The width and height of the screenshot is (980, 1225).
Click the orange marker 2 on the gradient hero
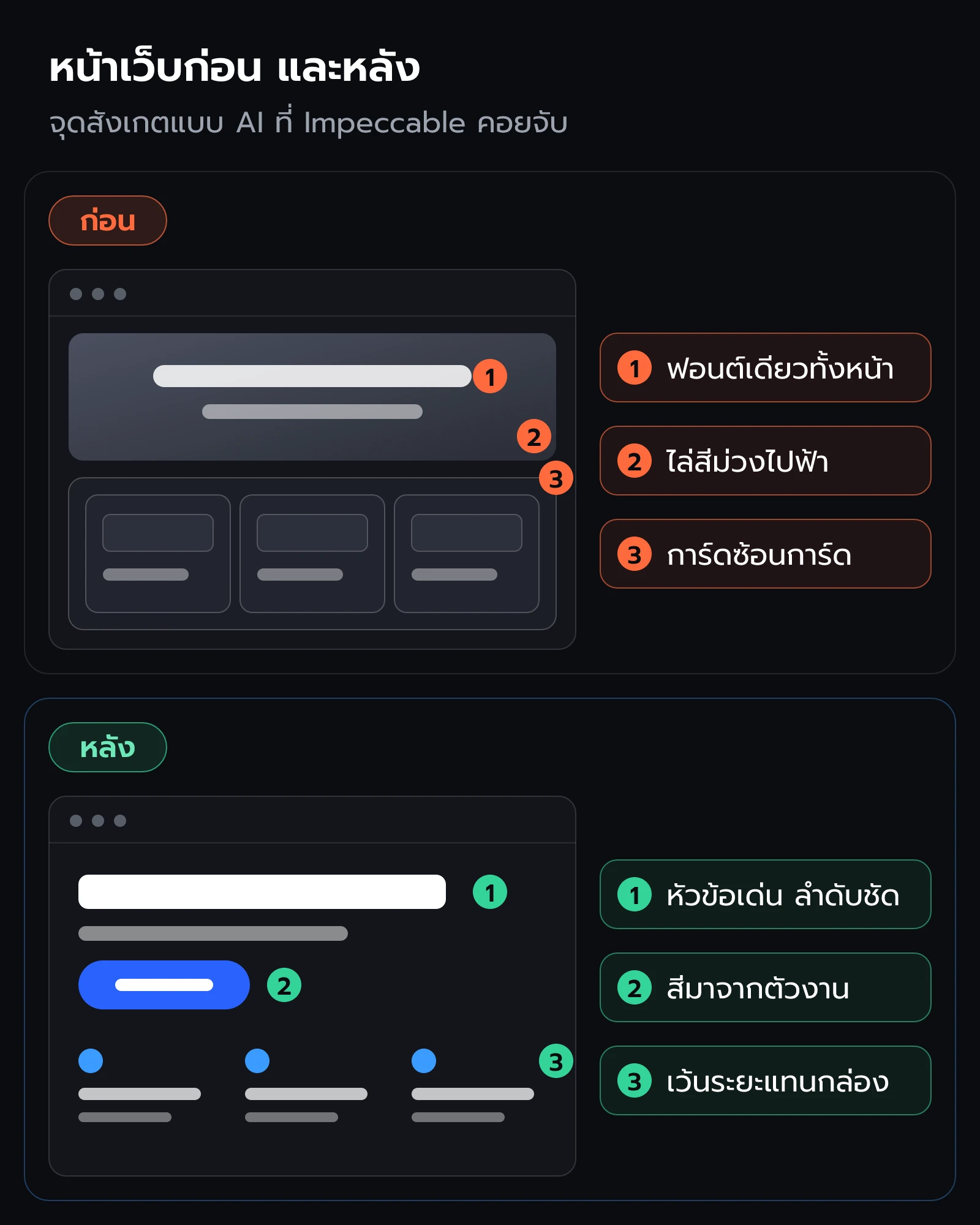[x=534, y=436]
